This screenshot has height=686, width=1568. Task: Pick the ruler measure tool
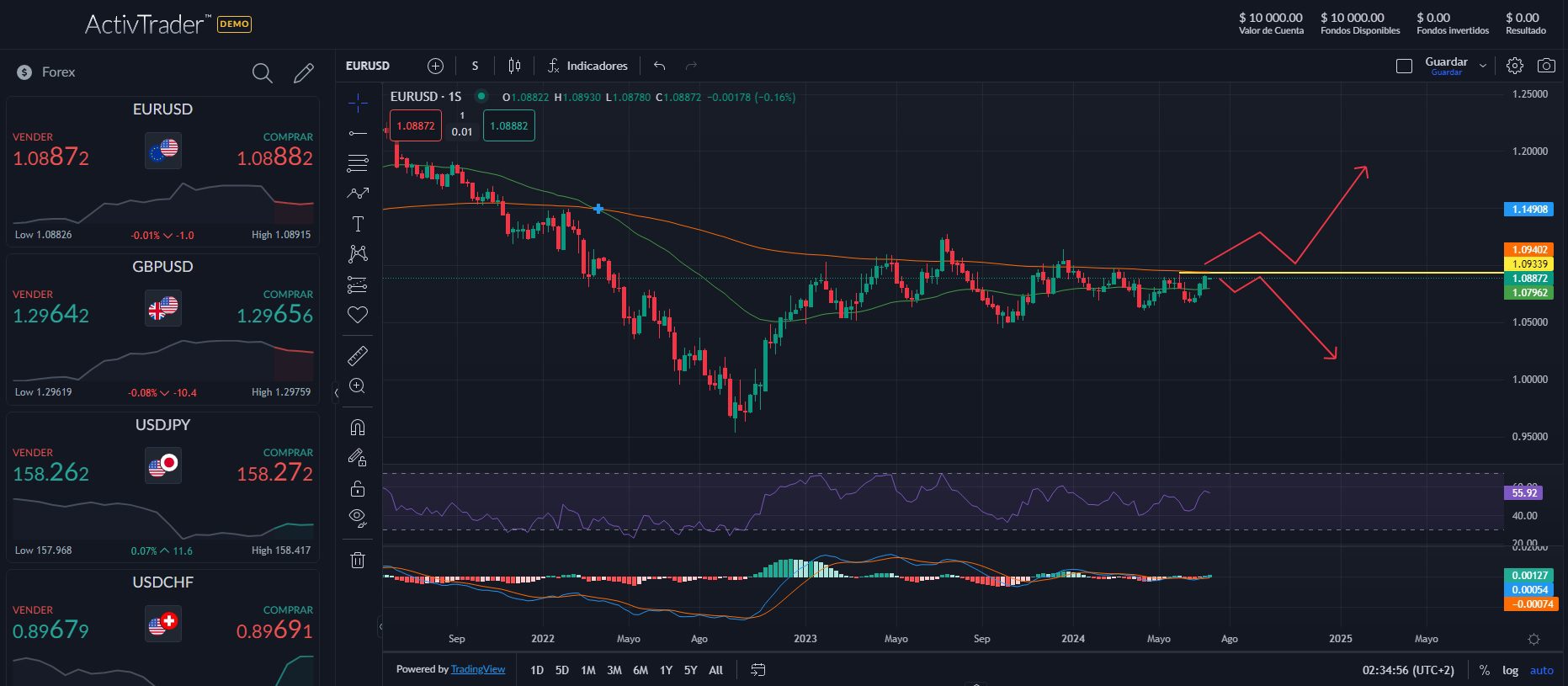(x=358, y=356)
